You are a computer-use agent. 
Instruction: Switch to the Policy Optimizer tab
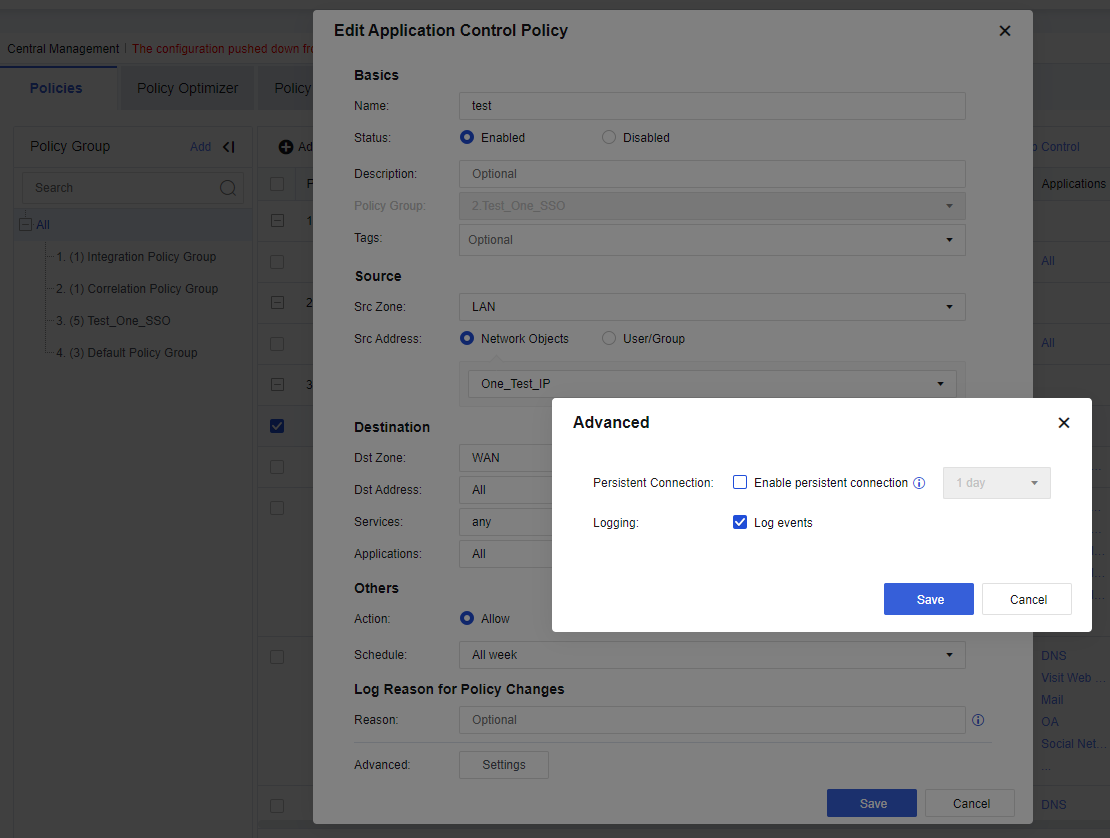click(188, 88)
